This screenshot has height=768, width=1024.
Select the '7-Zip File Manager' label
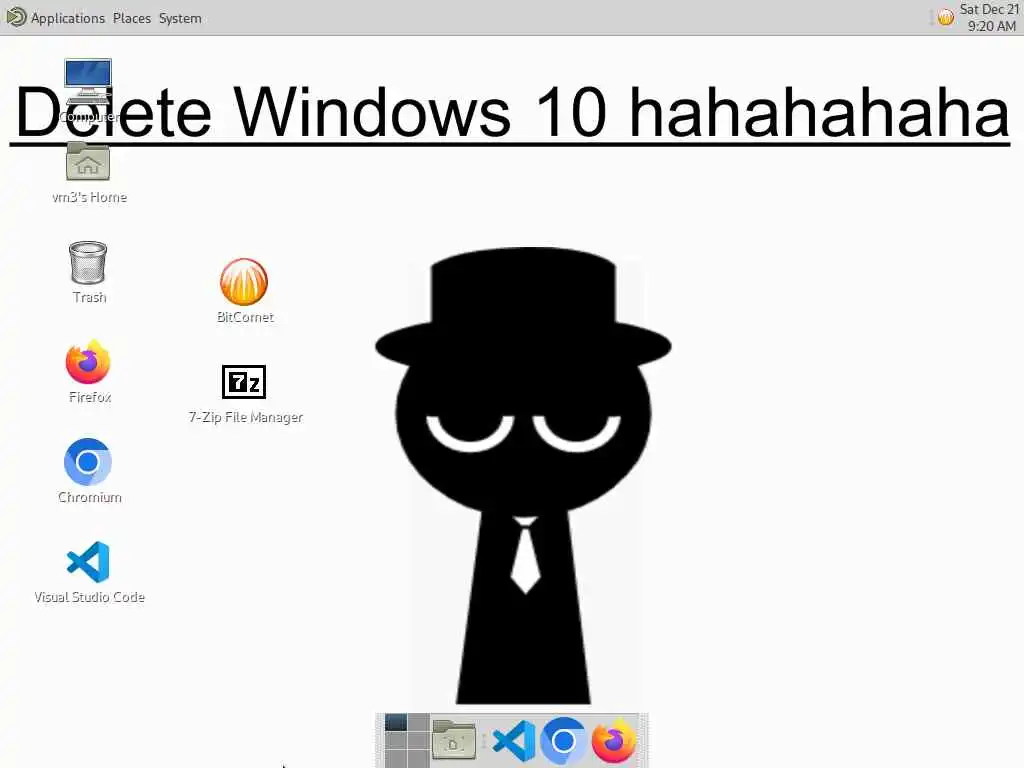246,417
